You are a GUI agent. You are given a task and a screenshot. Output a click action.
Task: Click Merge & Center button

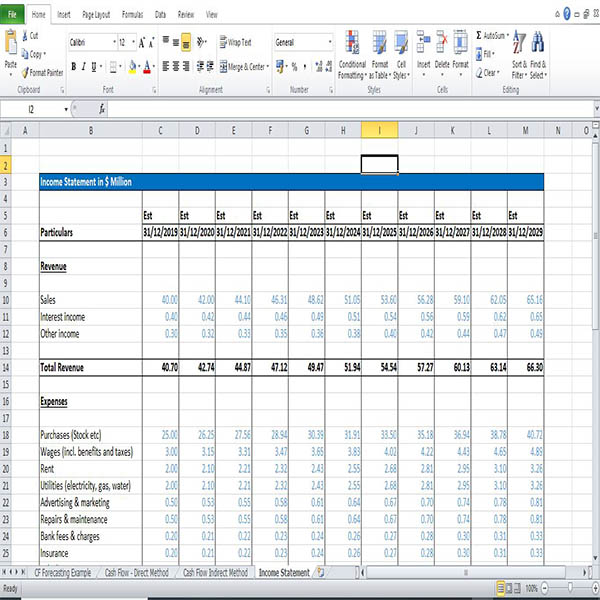pos(242,67)
